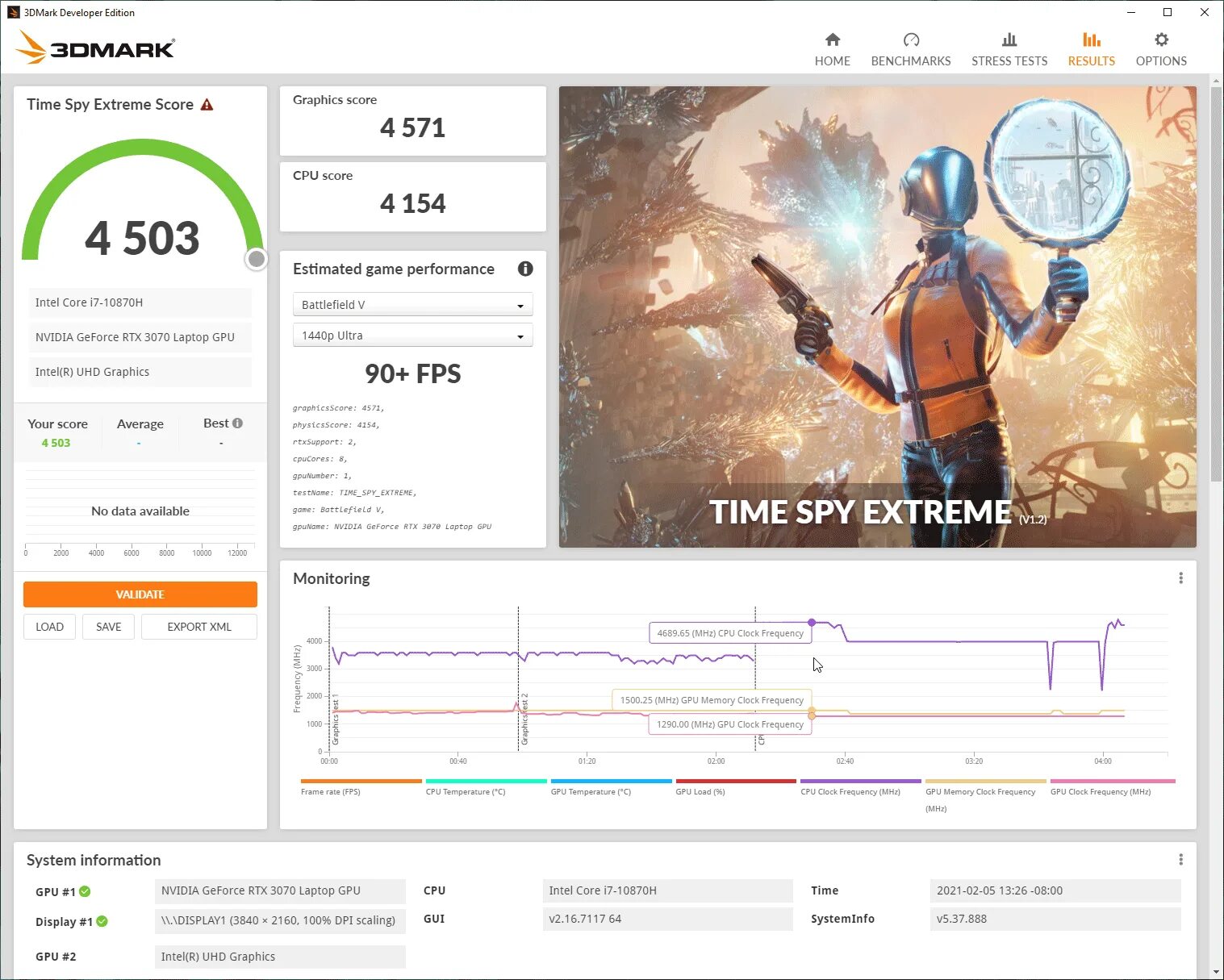Click the Display #1 resolution field
Screen dimensions: 1224x980
[280, 920]
